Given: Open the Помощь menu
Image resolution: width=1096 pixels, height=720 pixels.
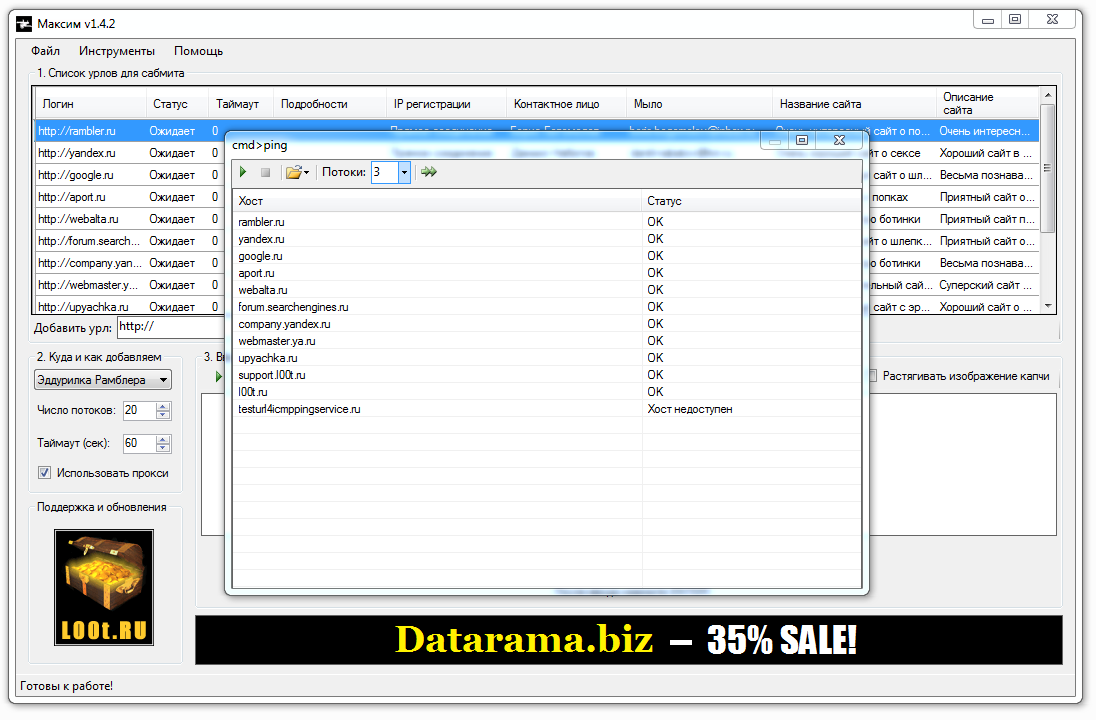Looking at the screenshot, I should click(198, 51).
